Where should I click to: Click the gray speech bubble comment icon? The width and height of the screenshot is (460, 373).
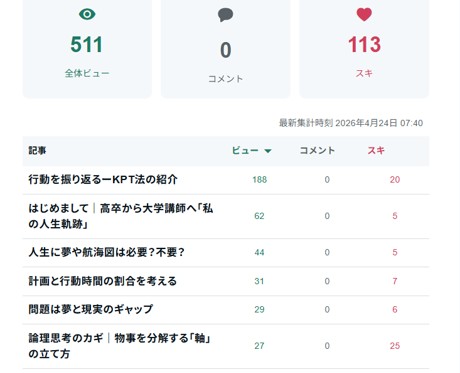226,15
